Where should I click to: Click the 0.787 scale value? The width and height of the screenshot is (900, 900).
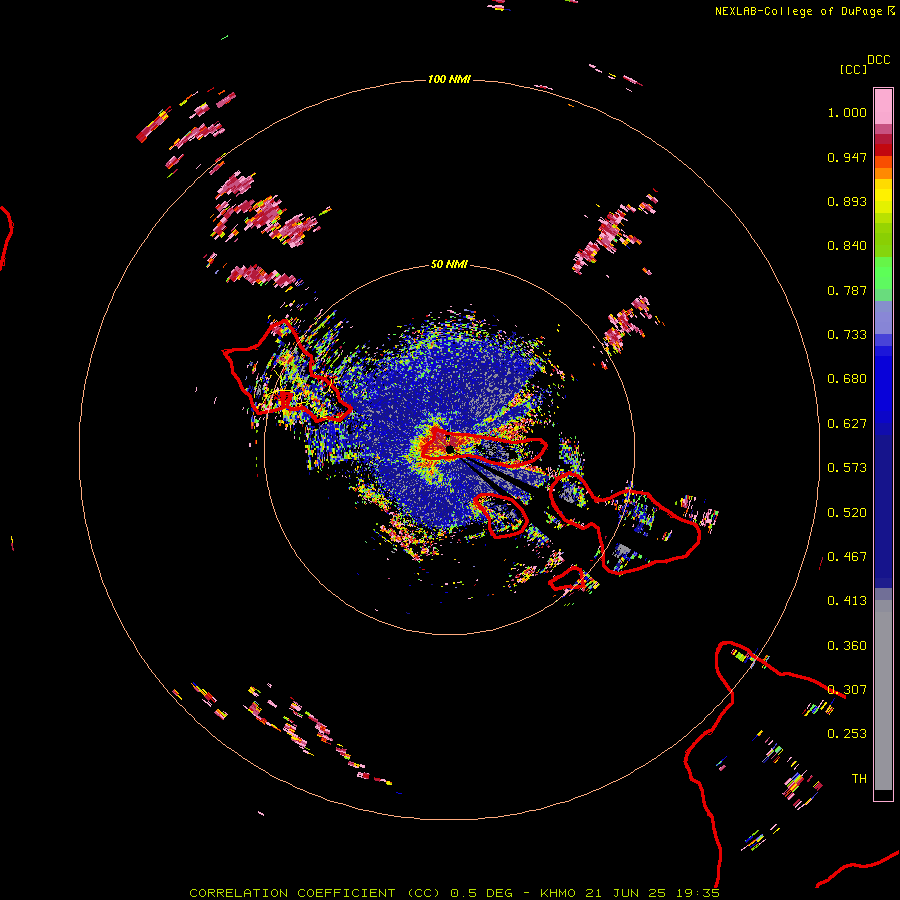click(847, 290)
